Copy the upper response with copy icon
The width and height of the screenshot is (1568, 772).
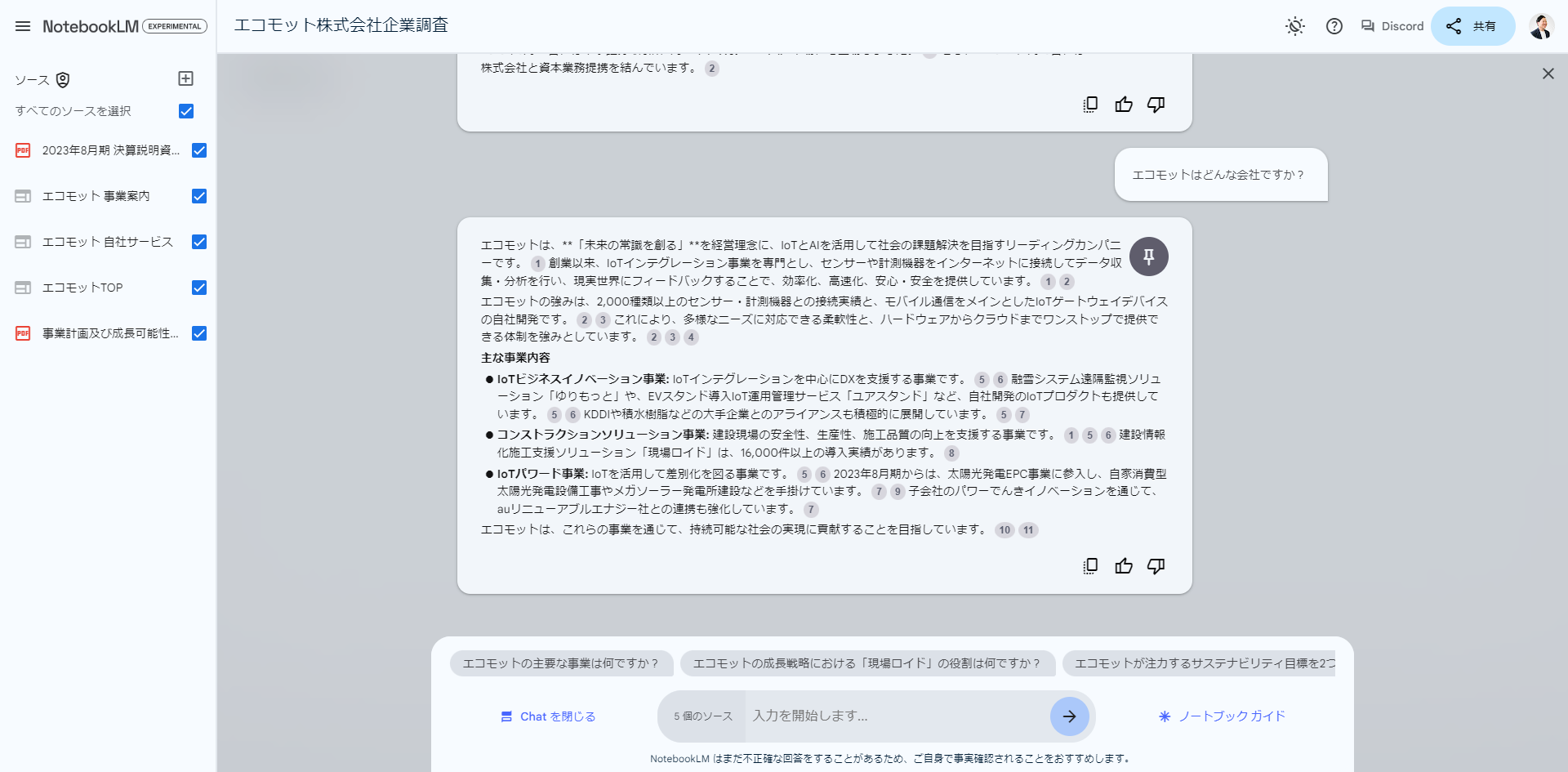pyautogui.click(x=1090, y=105)
